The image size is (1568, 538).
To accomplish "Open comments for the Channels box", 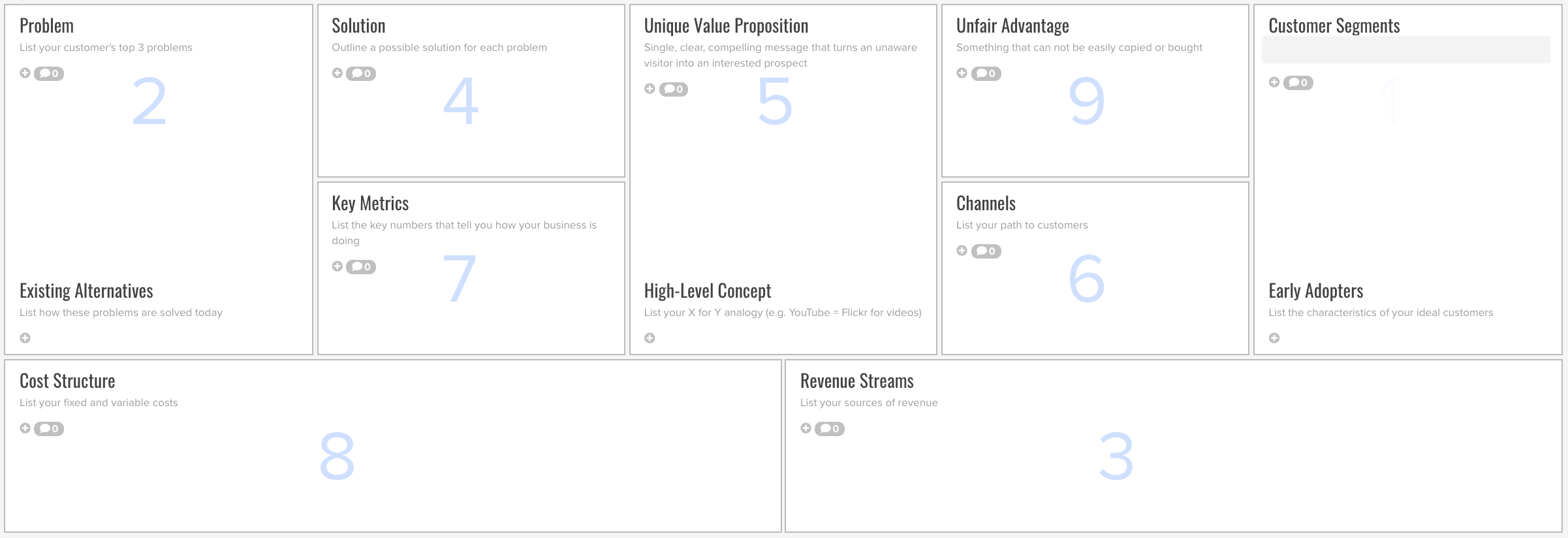I will (x=986, y=251).
